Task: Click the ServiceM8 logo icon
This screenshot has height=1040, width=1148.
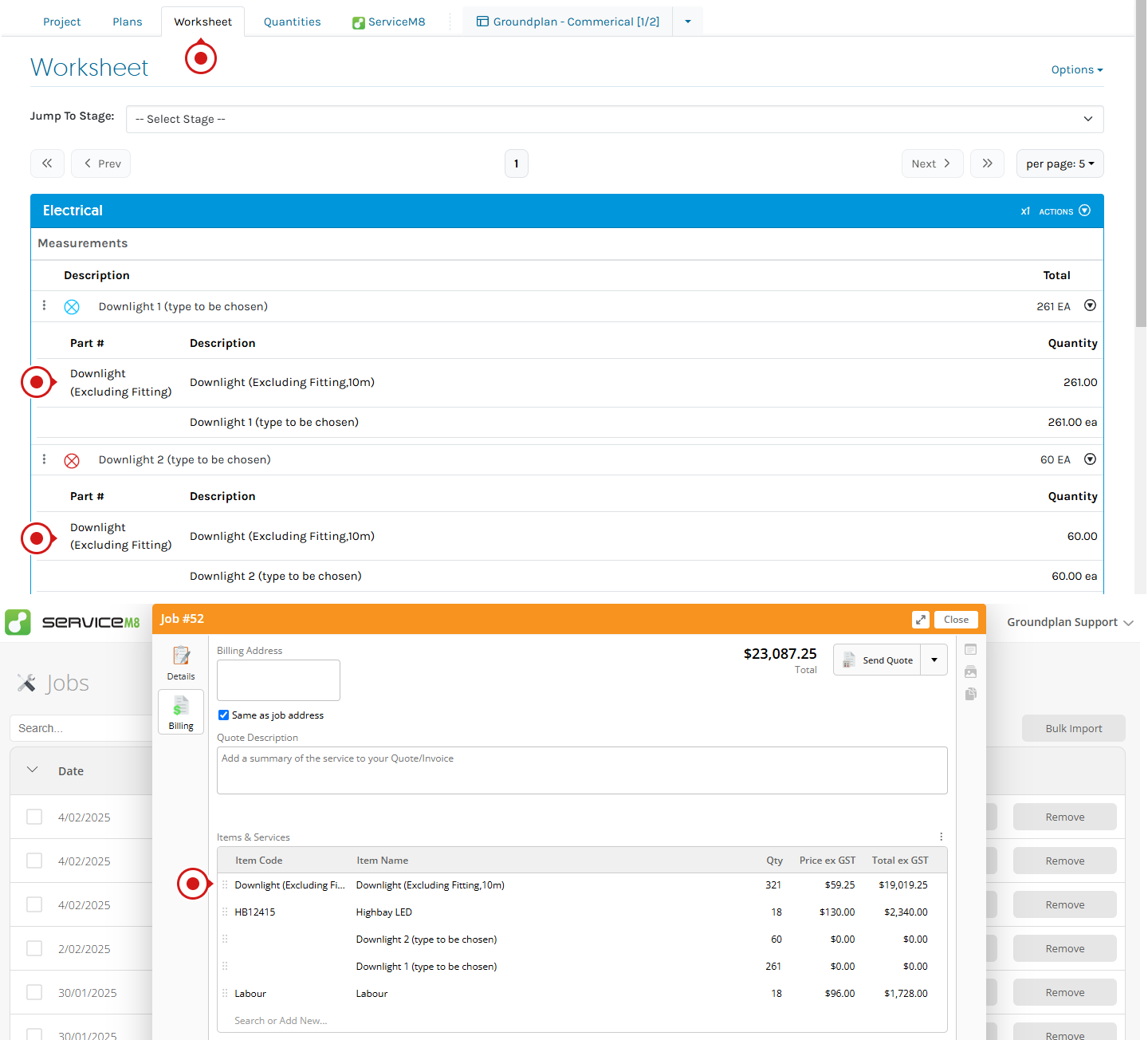Action: point(18,622)
